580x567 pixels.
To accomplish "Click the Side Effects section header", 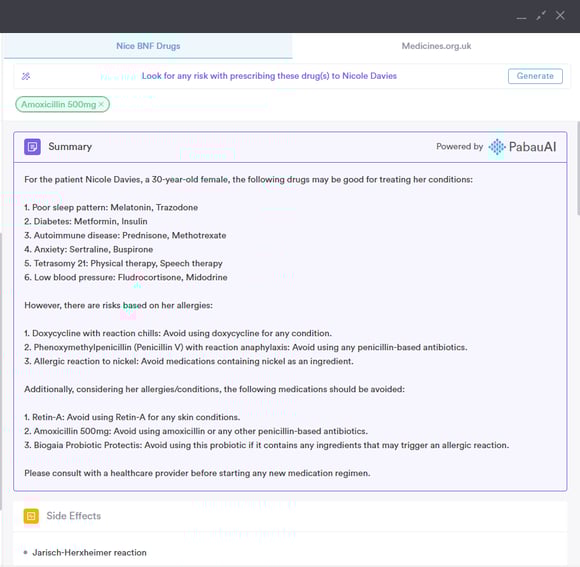I will [290, 516].
